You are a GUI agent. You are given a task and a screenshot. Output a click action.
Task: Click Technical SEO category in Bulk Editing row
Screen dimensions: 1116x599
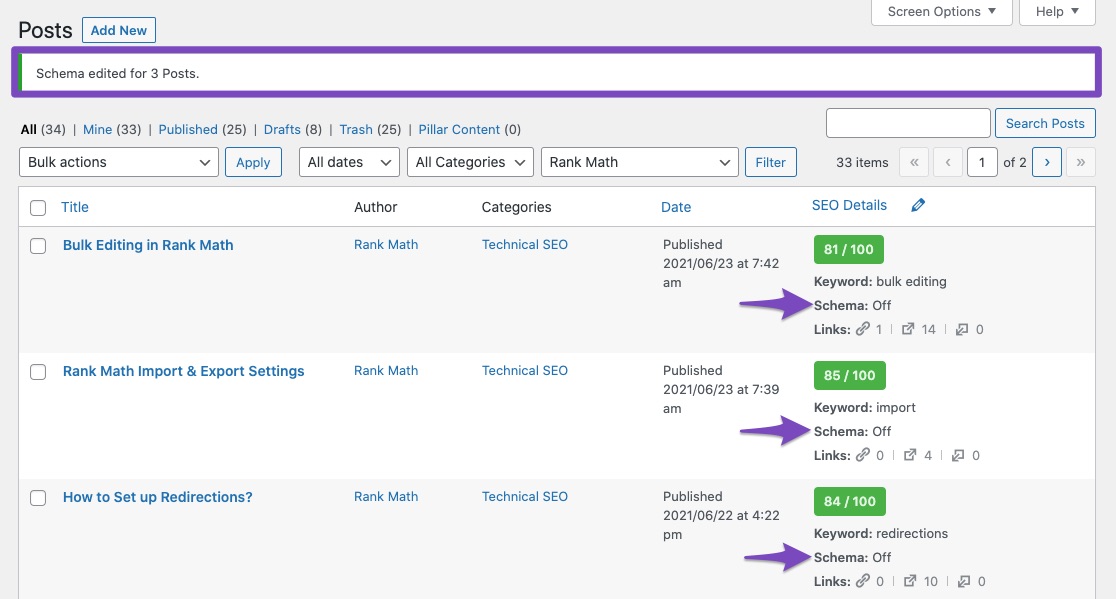click(x=525, y=245)
